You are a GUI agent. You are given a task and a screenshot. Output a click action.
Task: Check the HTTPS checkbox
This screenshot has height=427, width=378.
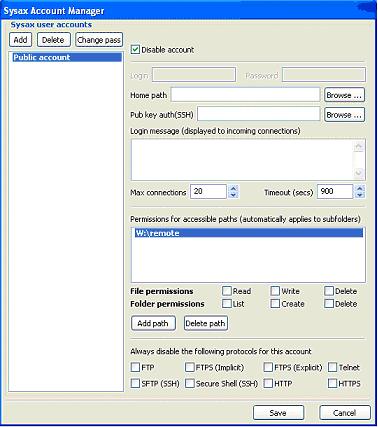click(332, 383)
